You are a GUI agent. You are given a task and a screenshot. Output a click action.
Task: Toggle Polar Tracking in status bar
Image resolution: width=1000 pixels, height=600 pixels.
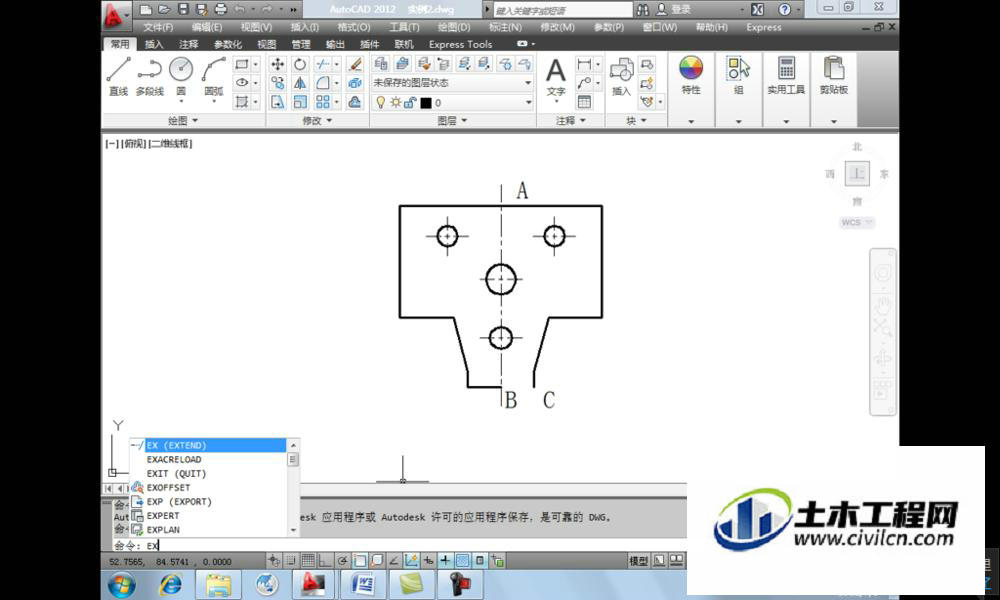coord(342,561)
